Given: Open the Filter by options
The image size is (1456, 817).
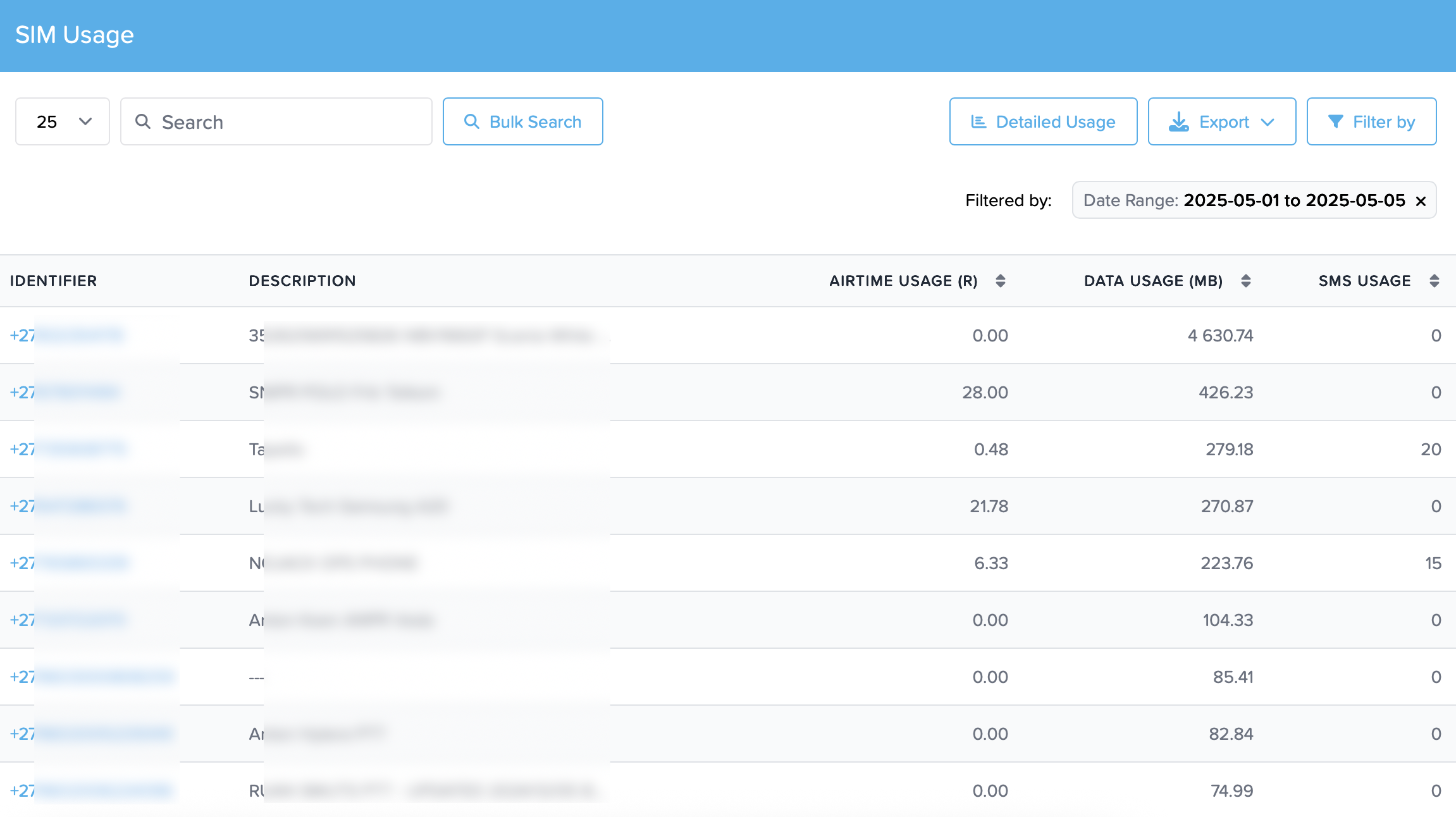Looking at the screenshot, I should click(x=1371, y=121).
